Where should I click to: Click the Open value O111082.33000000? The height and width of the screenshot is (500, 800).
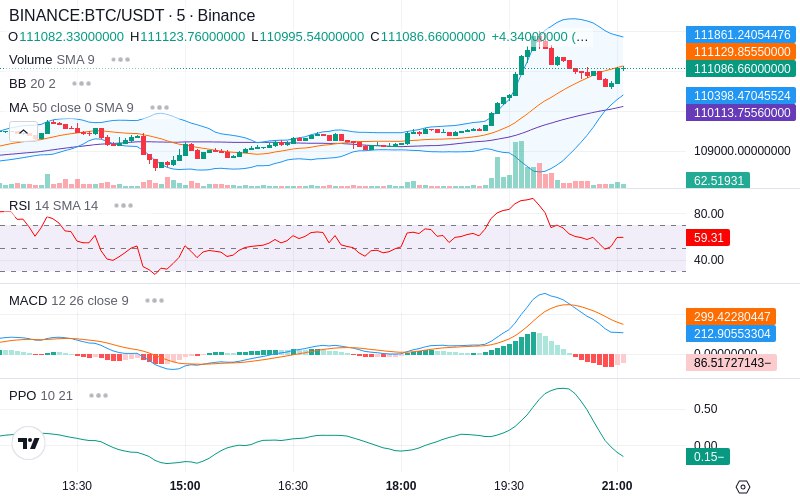coord(66,37)
